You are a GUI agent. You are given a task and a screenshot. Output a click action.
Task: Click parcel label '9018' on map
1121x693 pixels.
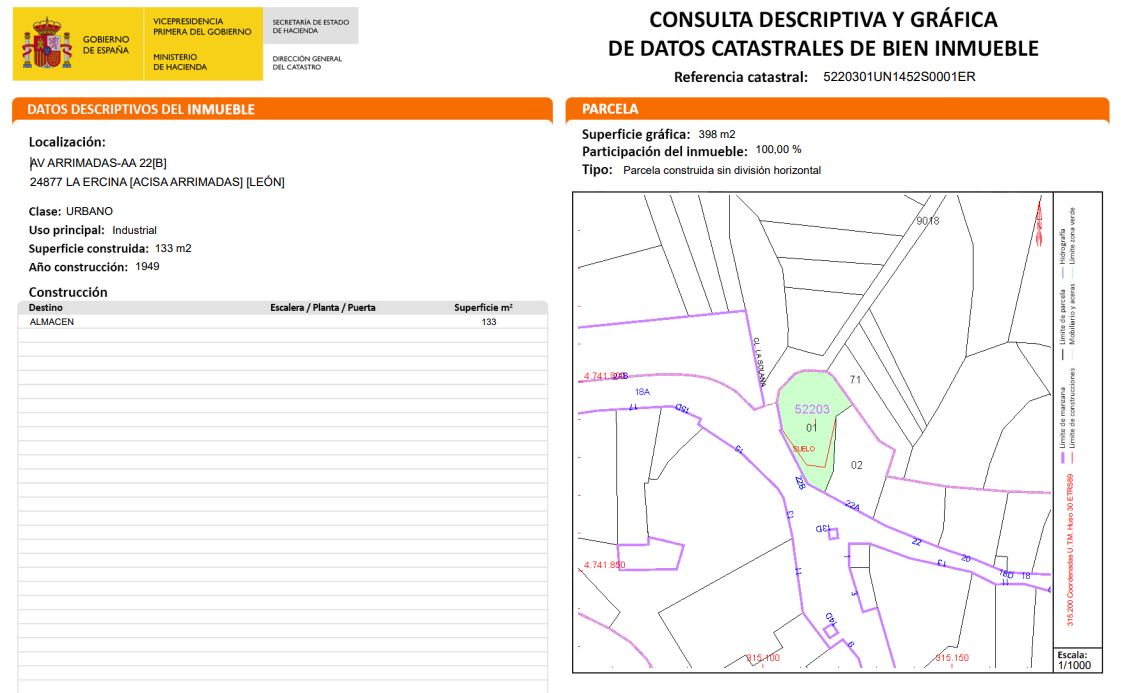pos(928,221)
